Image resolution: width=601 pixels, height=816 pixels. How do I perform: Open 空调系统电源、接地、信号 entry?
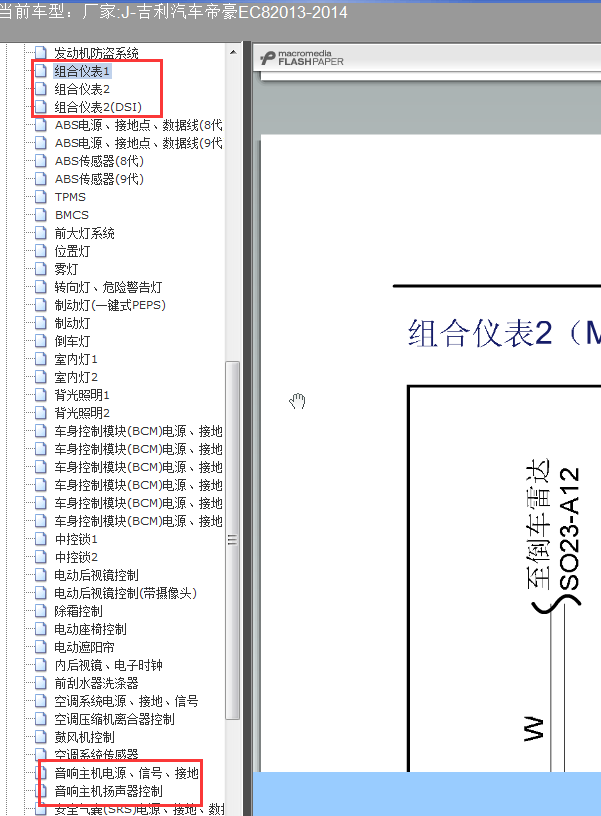pyautogui.click(x=126, y=701)
